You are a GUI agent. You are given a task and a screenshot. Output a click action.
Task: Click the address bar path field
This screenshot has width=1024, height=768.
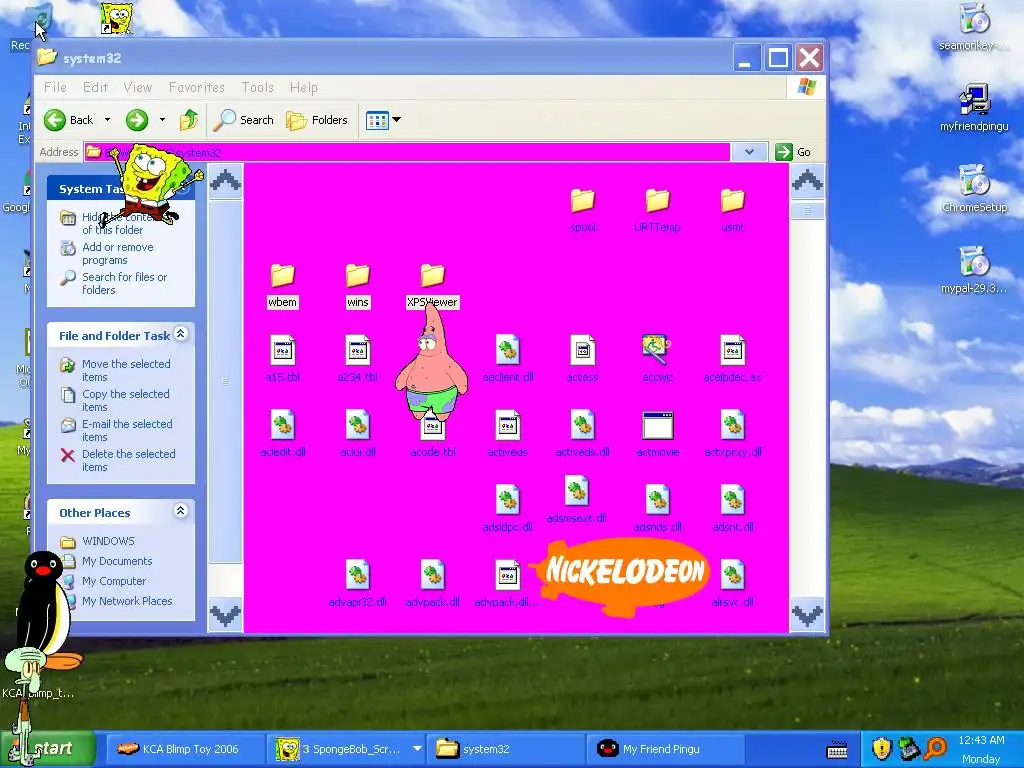[x=407, y=152]
